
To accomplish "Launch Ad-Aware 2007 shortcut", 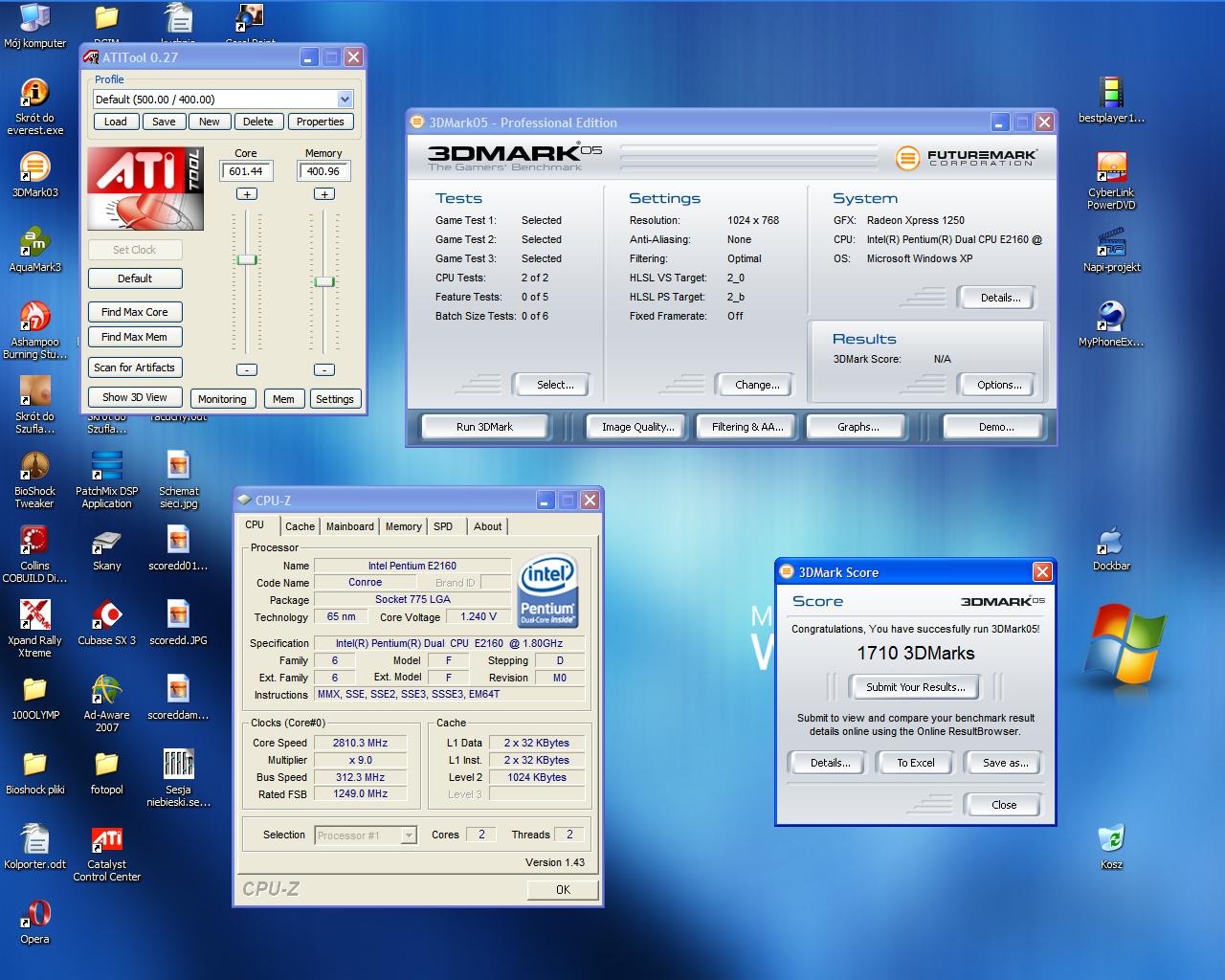I will click(107, 703).
